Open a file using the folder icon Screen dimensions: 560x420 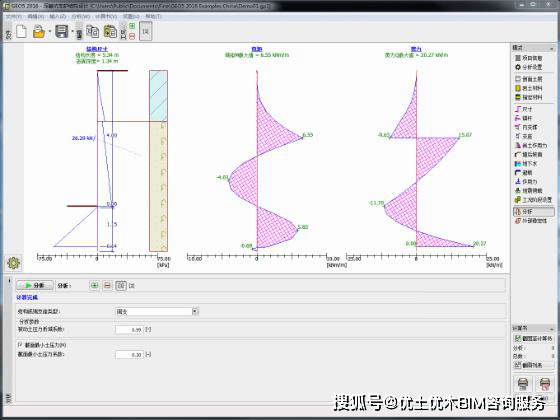coord(39,32)
